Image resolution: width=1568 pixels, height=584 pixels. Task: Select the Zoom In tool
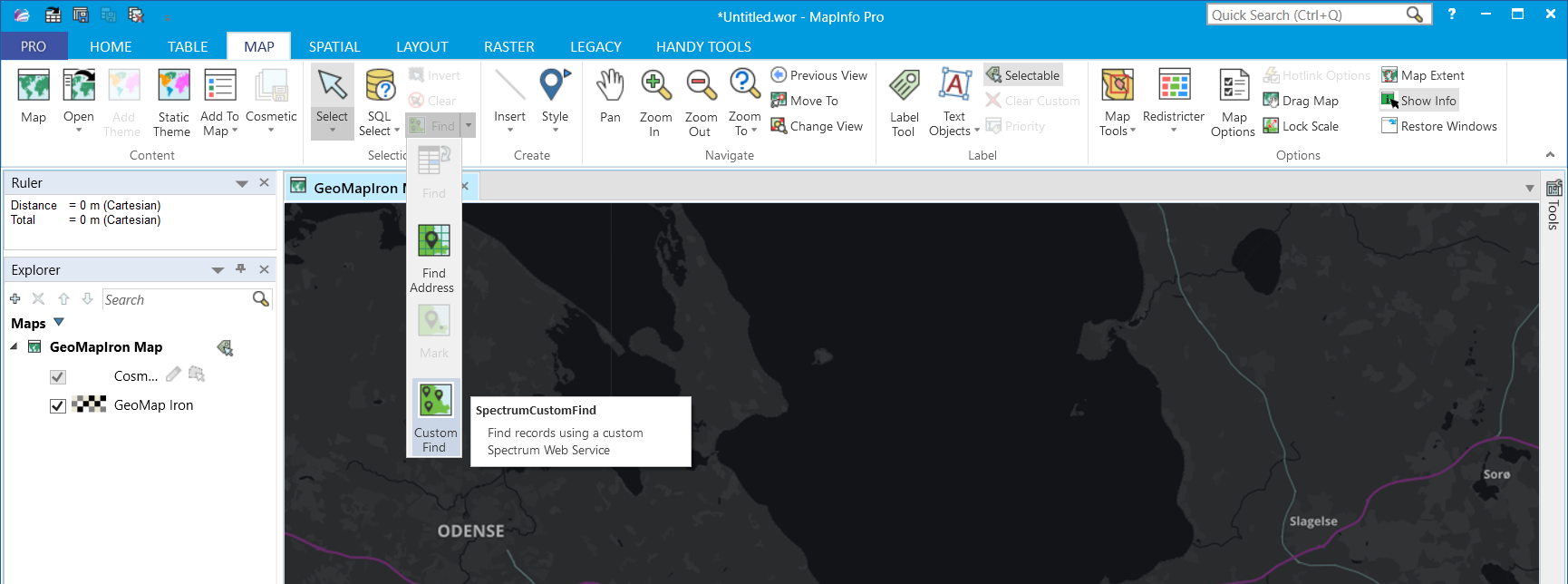coord(655,103)
